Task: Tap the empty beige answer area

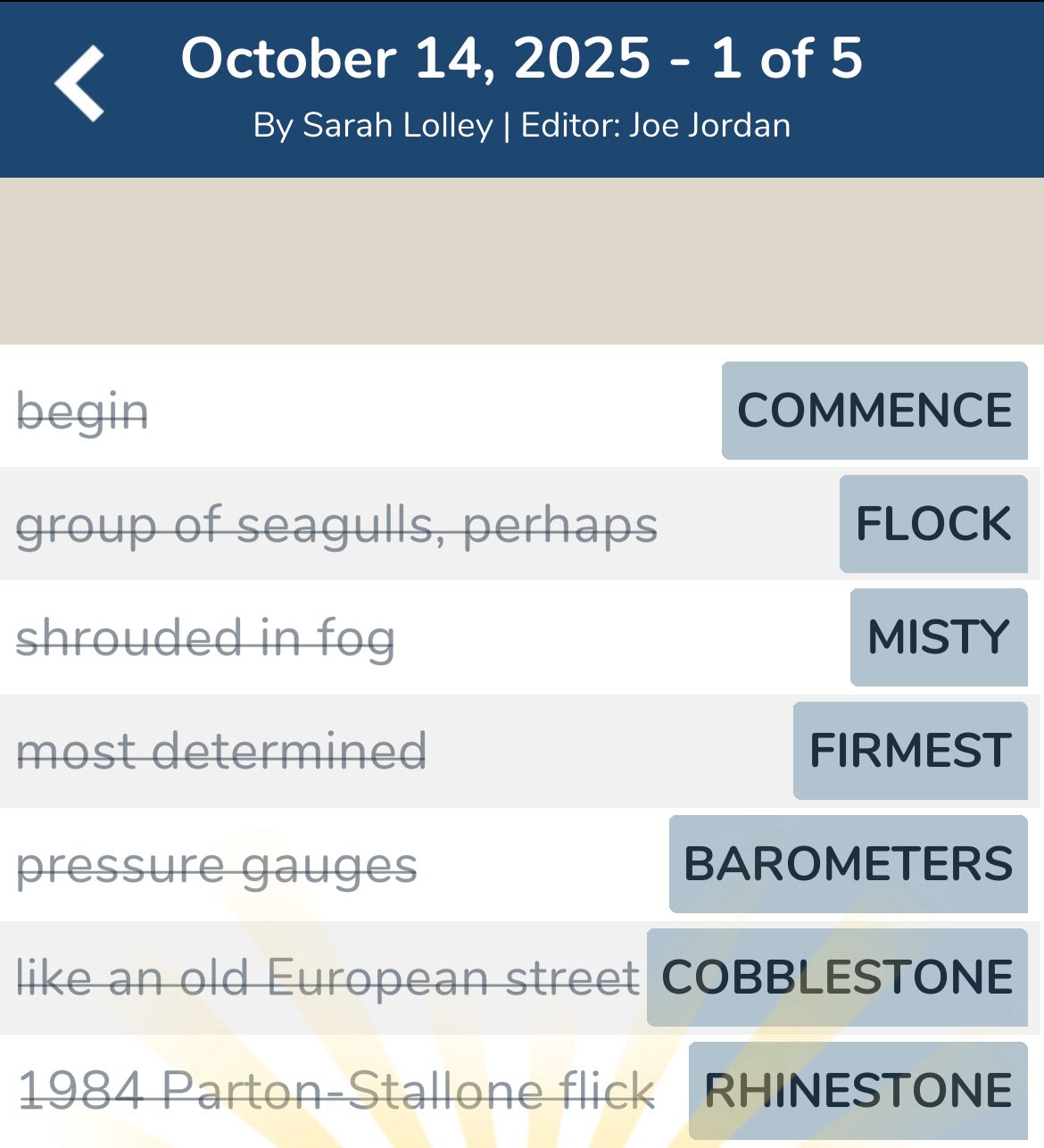Action: point(522,261)
